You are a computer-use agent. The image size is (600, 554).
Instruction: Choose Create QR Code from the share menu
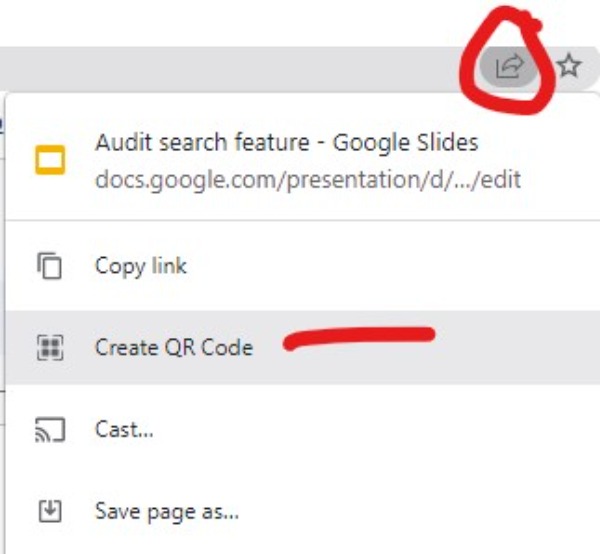pyautogui.click(x=174, y=347)
